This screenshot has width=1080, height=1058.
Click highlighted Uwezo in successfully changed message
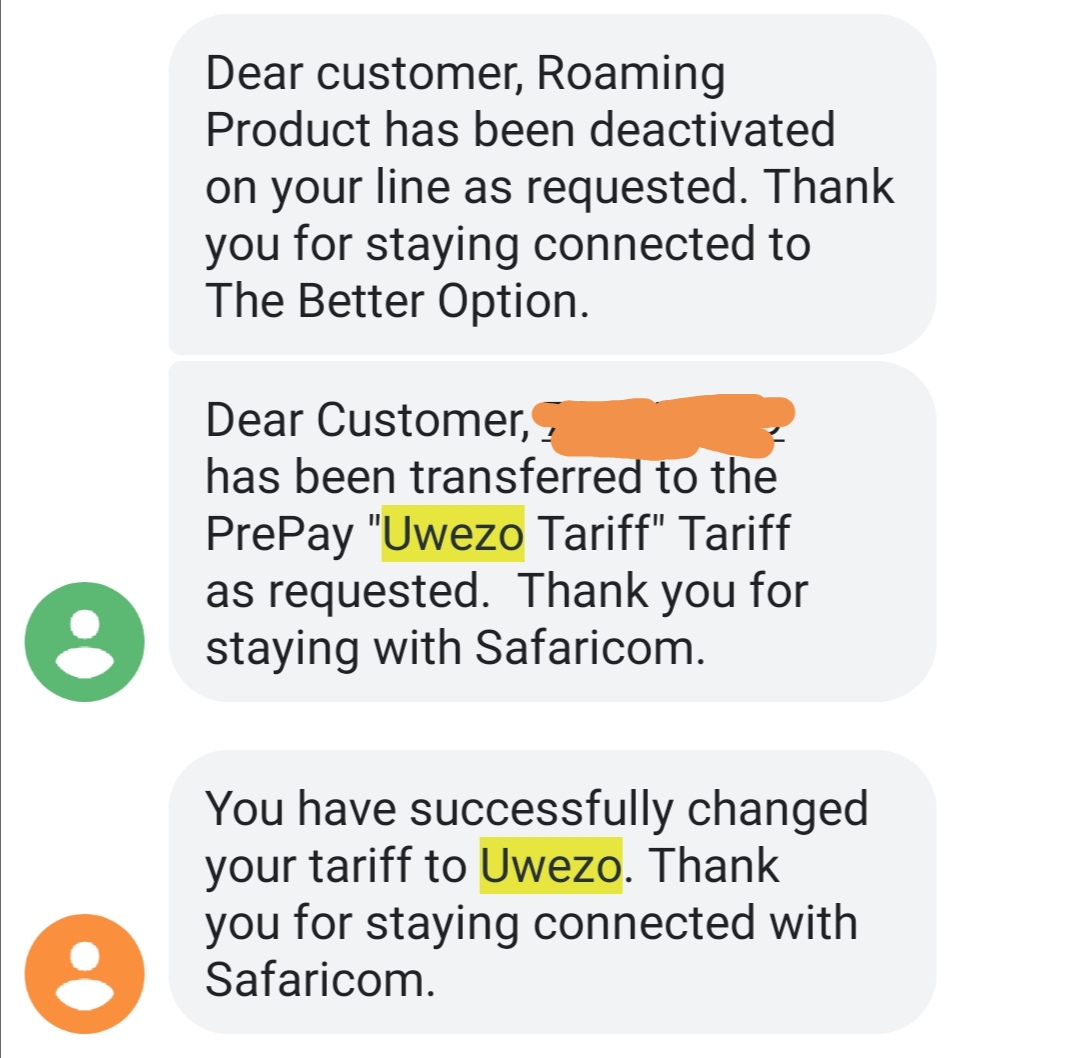point(551,866)
